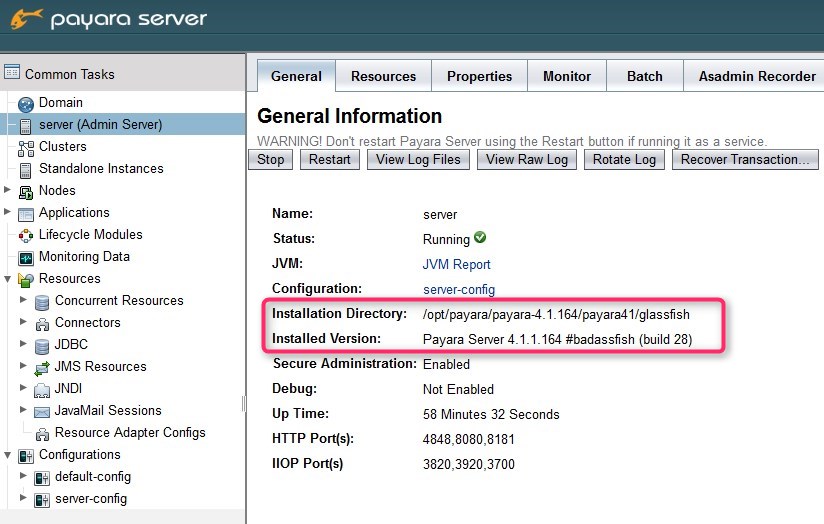Image resolution: width=824 pixels, height=524 pixels.
Task: Click Recover Transaction button
Action: (745, 159)
